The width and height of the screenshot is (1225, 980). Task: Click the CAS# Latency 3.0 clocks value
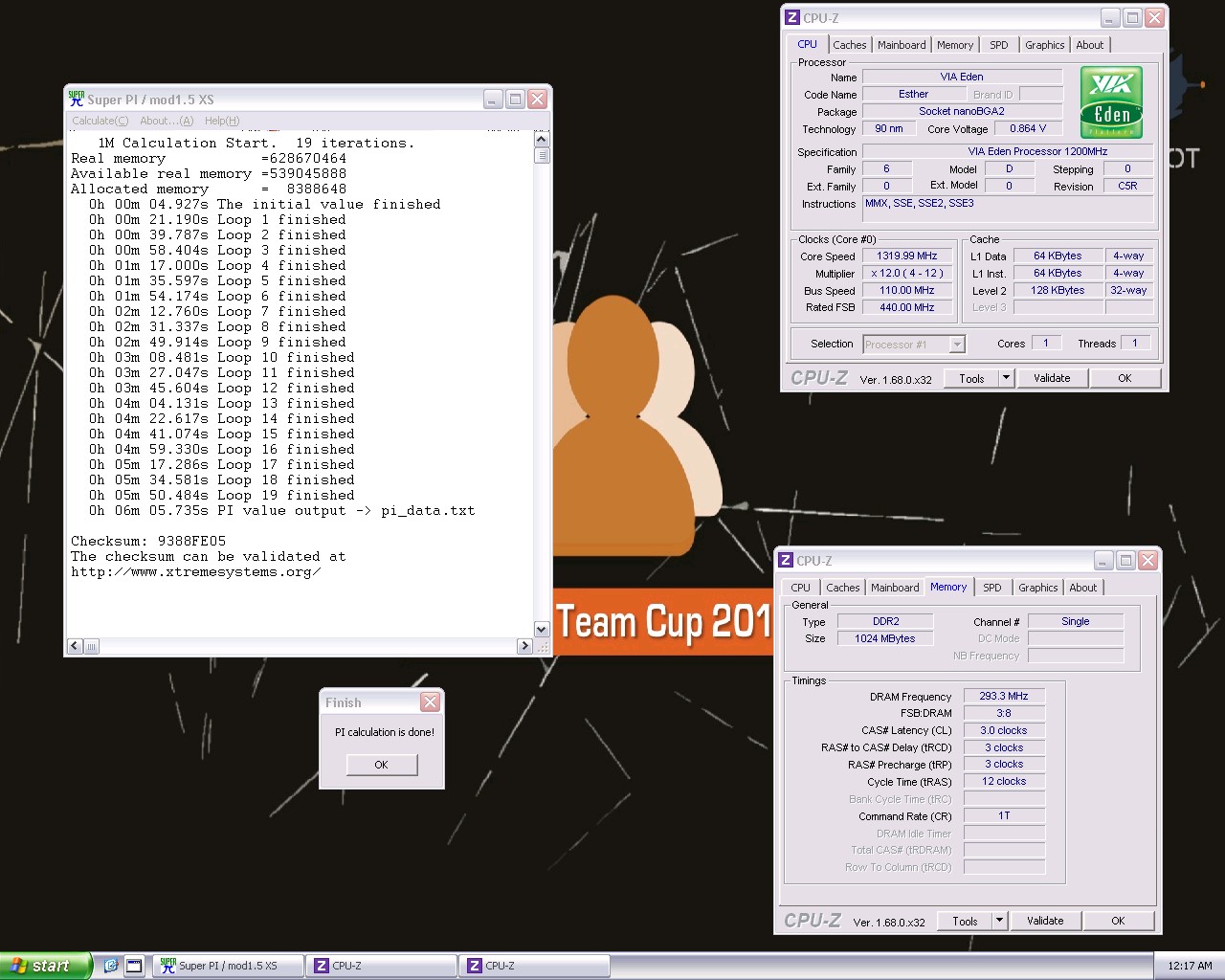tap(1004, 730)
